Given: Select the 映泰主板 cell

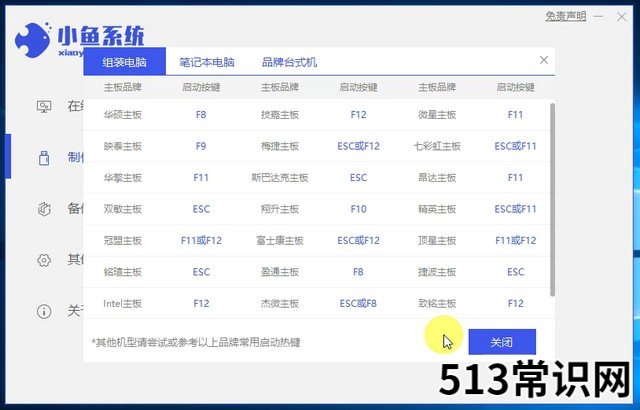Looking at the screenshot, I should click(122, 146).
